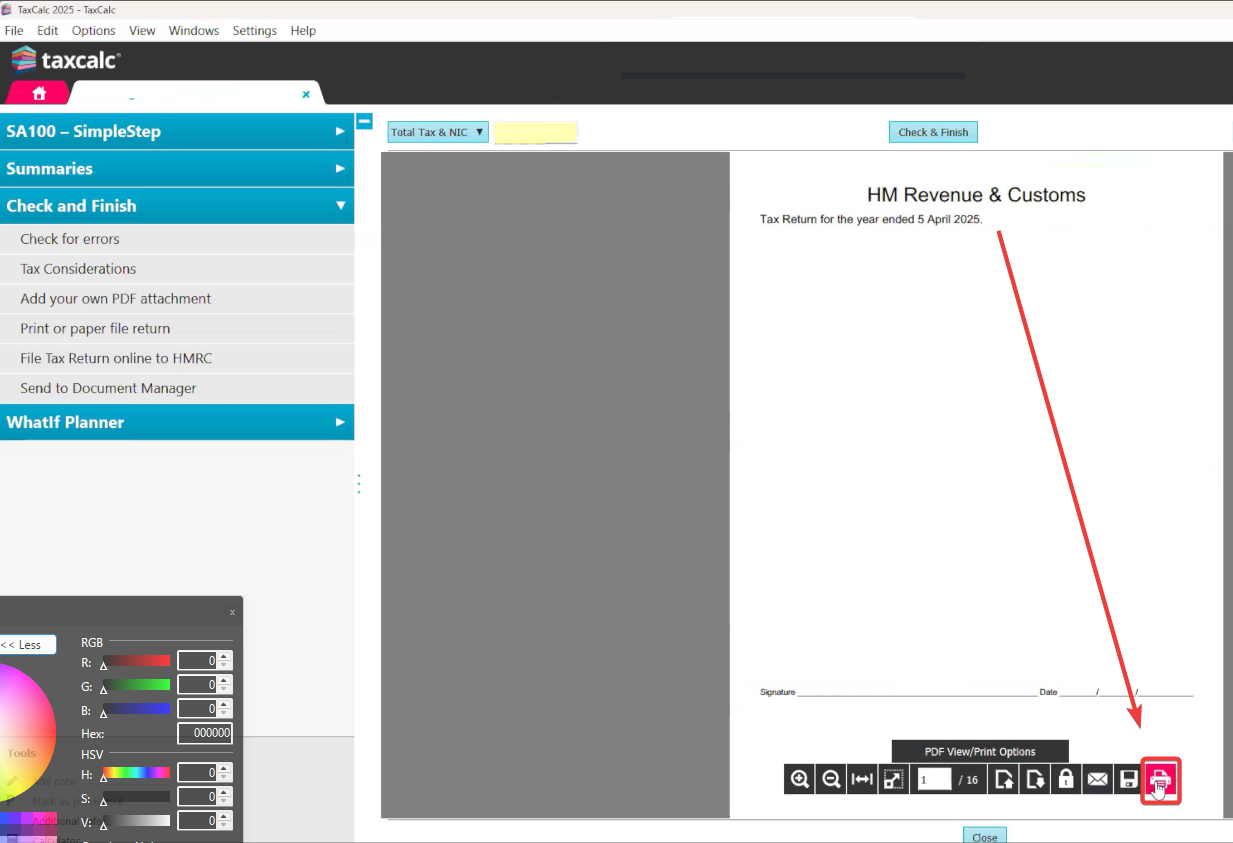Open the Settings menu
The height and width of the screenshot is (843, 1233).
(254, 31)
